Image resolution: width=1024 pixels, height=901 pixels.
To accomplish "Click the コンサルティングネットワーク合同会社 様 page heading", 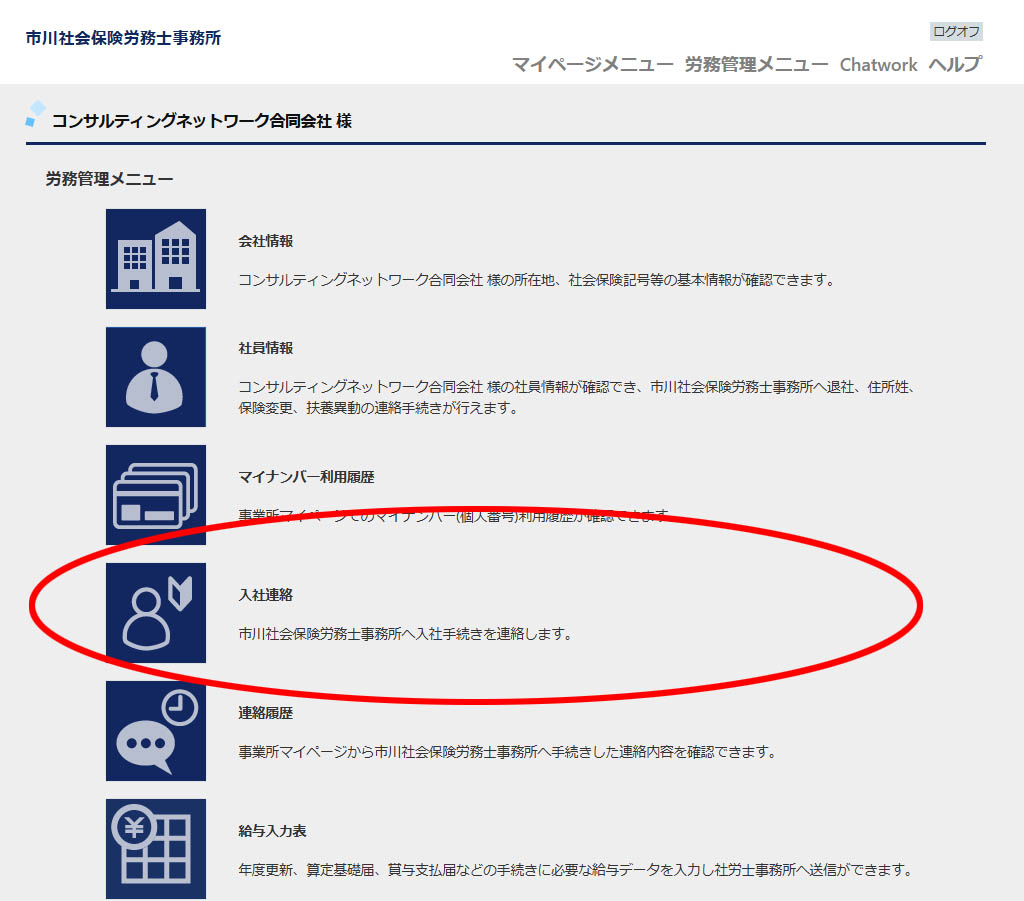I will (201, 121).
